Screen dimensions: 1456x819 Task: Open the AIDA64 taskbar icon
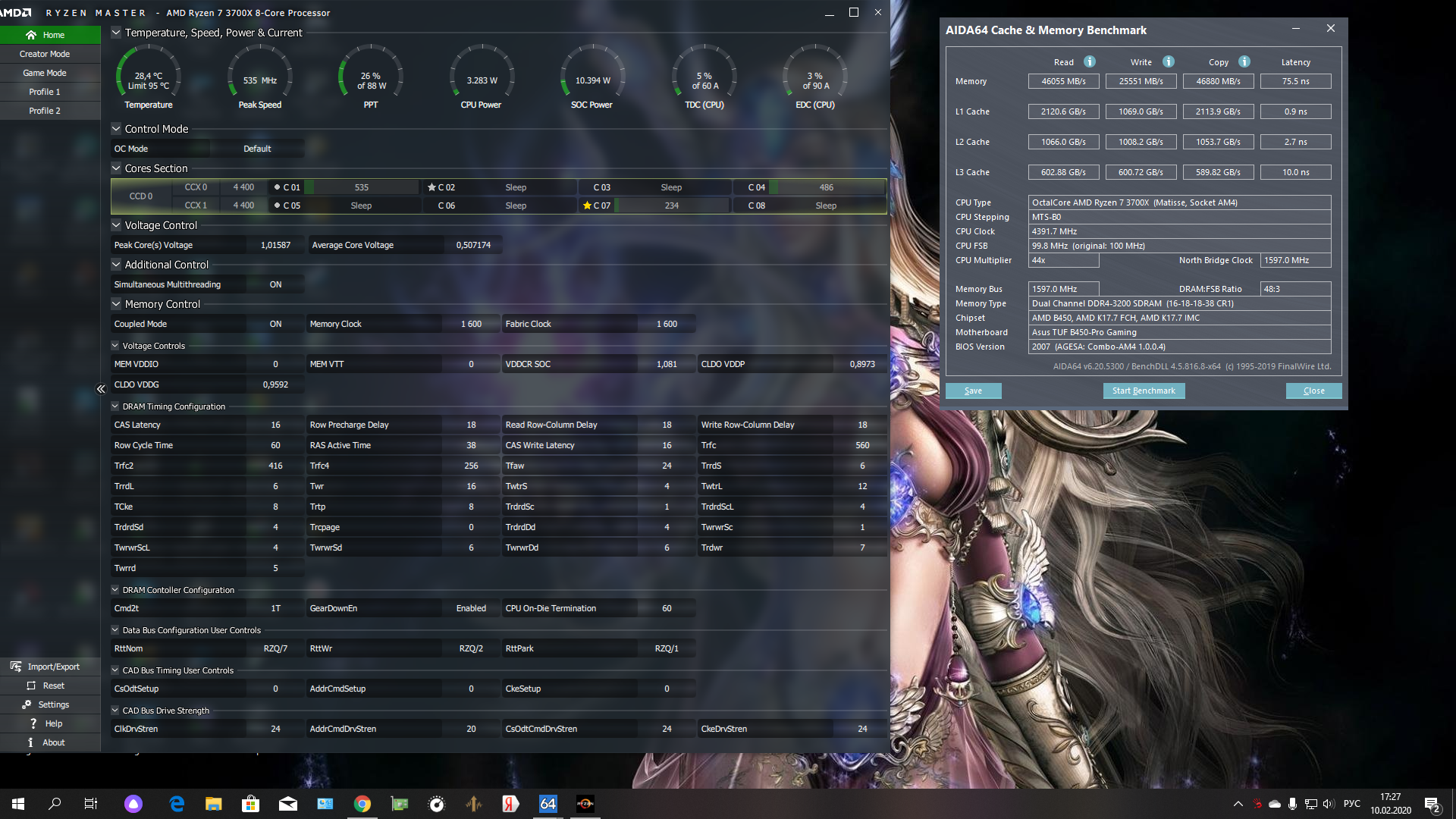click(x=548, y=804)
